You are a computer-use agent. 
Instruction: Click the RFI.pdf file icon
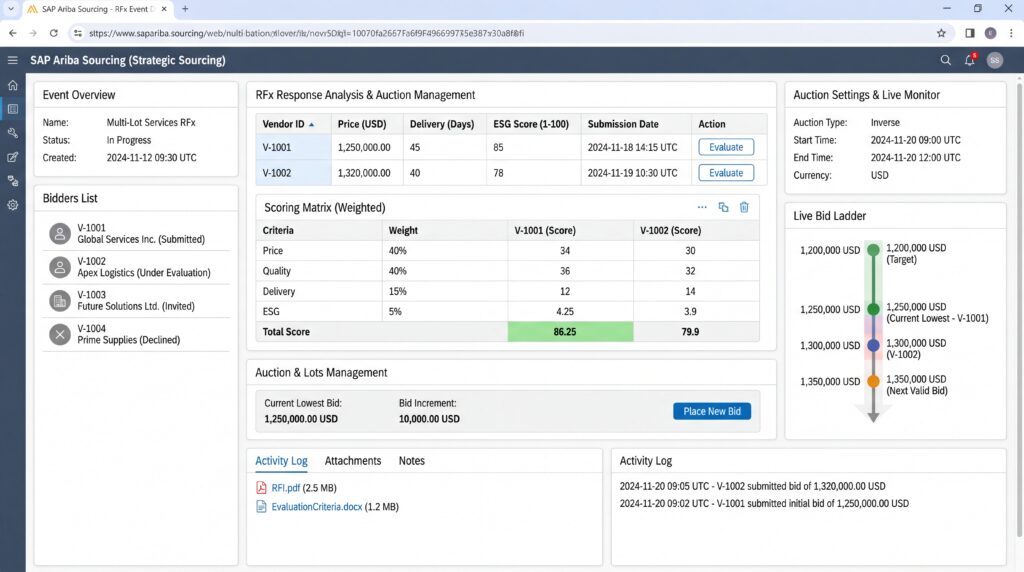(261, 488)
